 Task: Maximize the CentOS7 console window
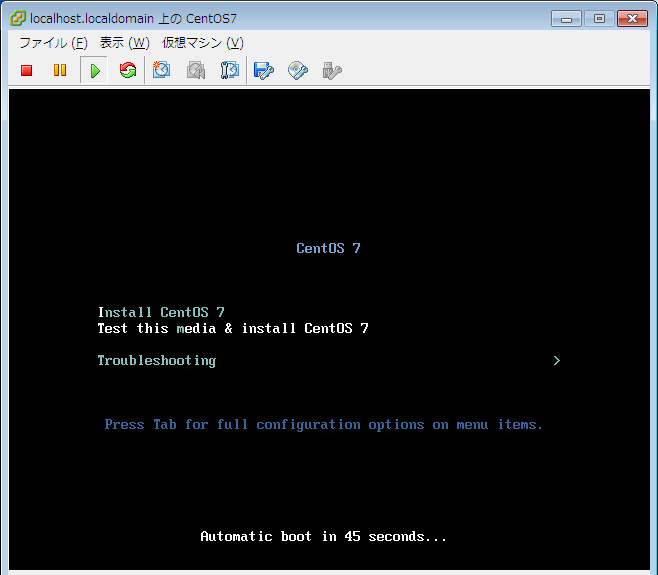[599, 19]
